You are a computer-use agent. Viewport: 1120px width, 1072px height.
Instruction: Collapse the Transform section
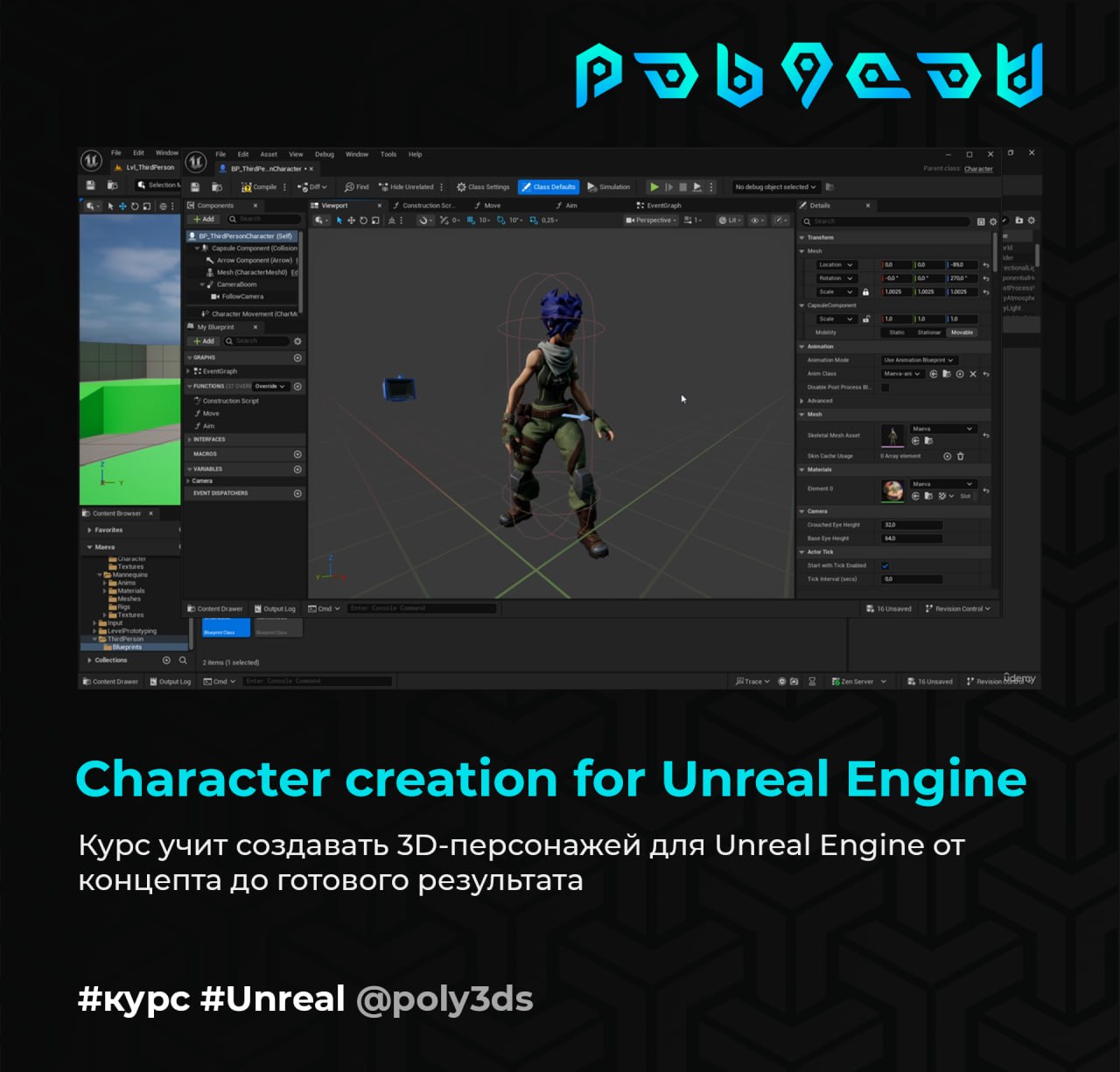coord(802,238)
